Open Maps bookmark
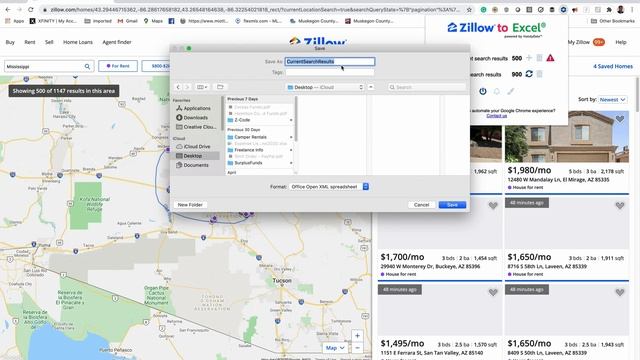Screen dimensions: 640x360 153,21
